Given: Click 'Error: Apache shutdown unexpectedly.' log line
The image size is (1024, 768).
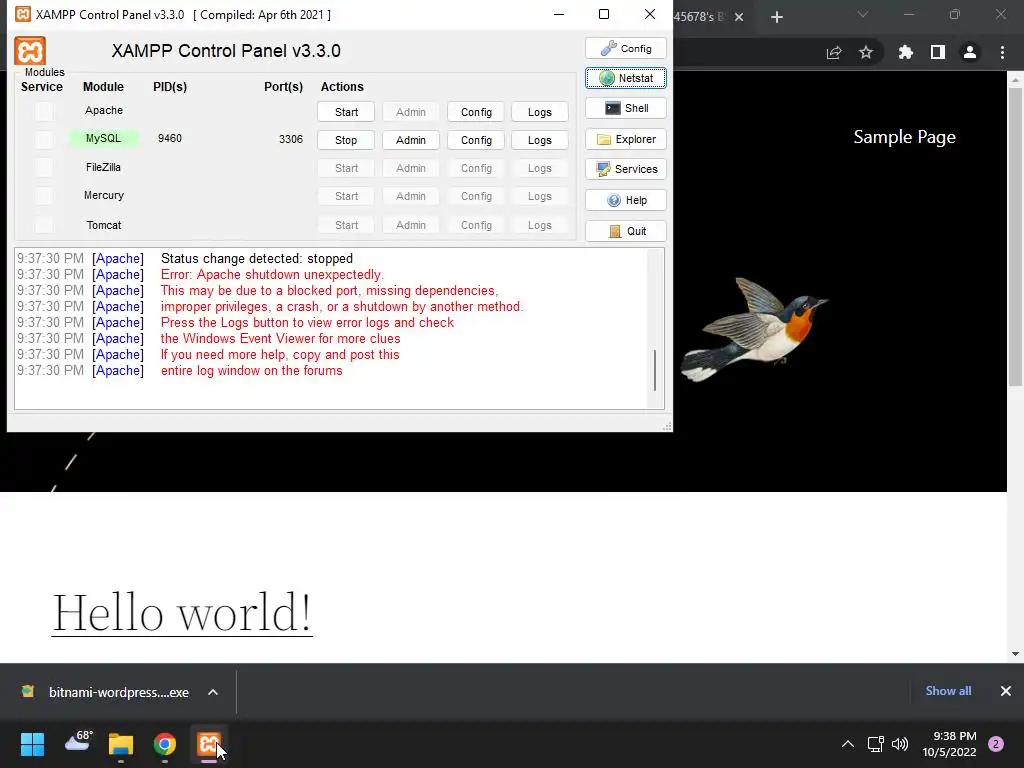Looking at the screenshot, I should [x=272, y=274].
